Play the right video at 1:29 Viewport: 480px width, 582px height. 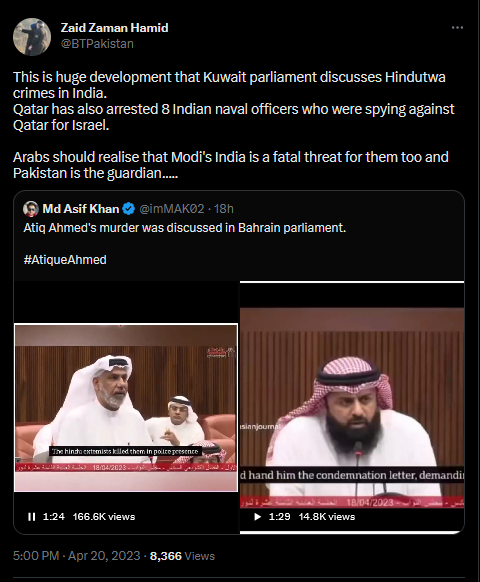pos(257,517)
